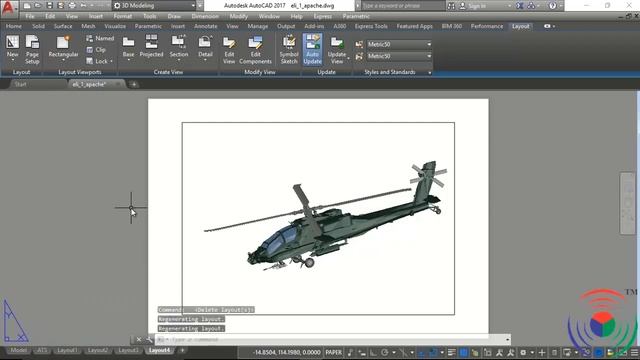640x360 pixels.
Task: Create a Section view
Action: [179, 47]
